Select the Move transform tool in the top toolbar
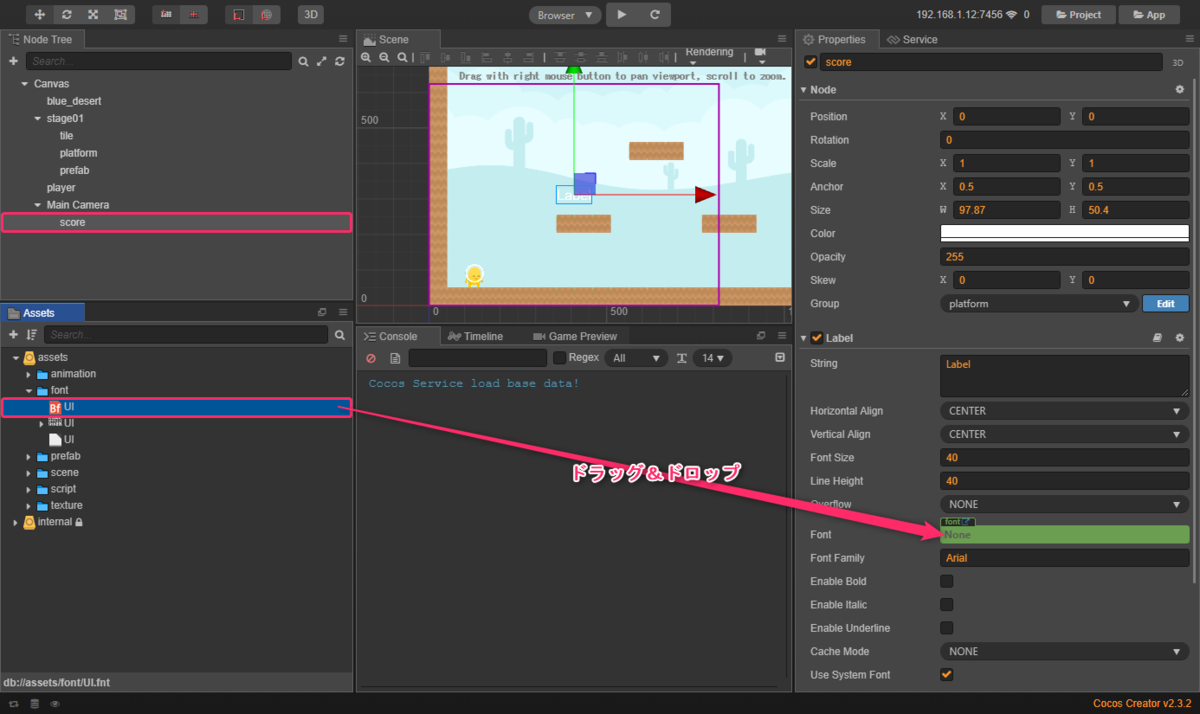This screenshot has height=714, width=1200. pos(39,15)
